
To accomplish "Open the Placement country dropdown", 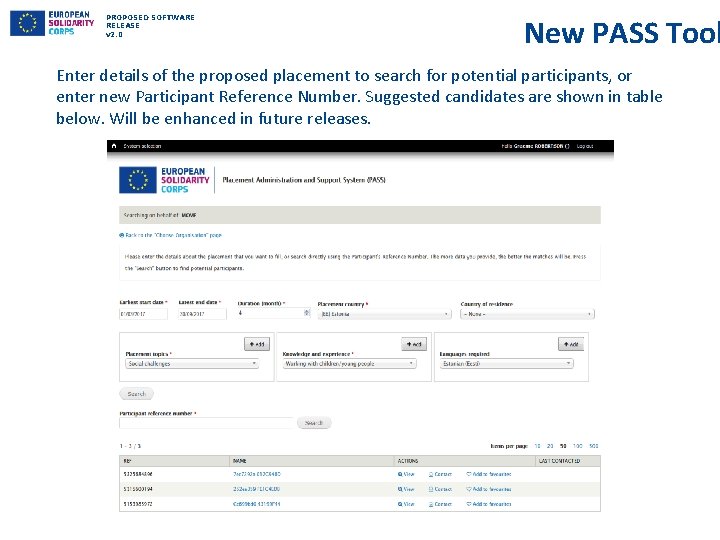I will click(x=384, y=314).
